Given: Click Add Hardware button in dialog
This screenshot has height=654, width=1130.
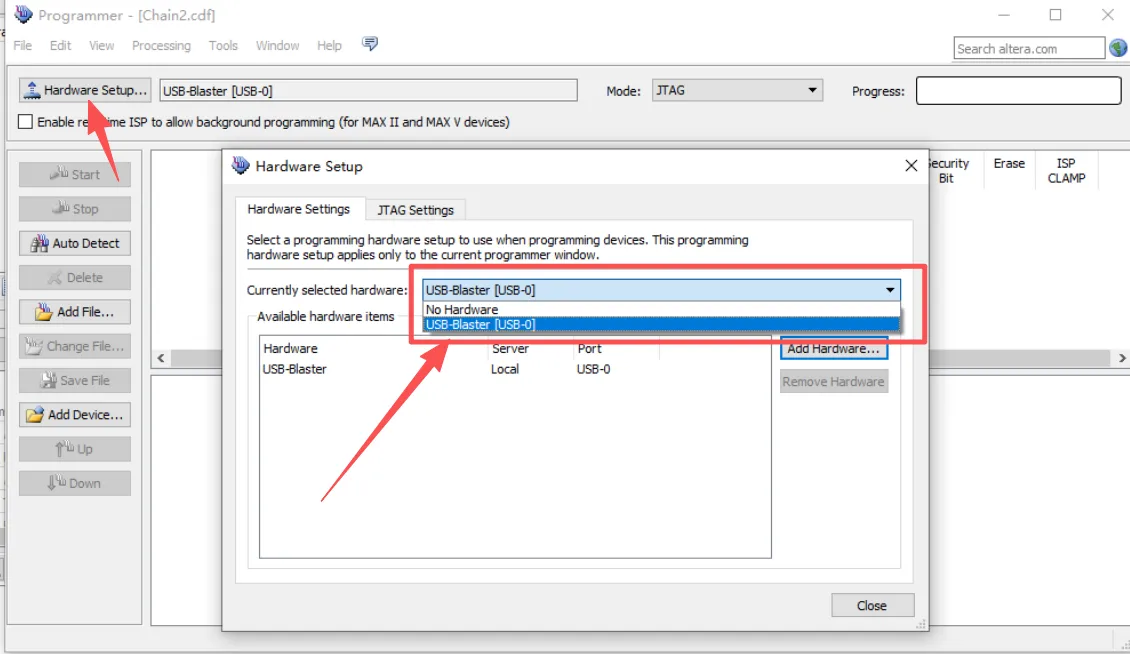Looking at the screenshot, I should tap(833, 348).
